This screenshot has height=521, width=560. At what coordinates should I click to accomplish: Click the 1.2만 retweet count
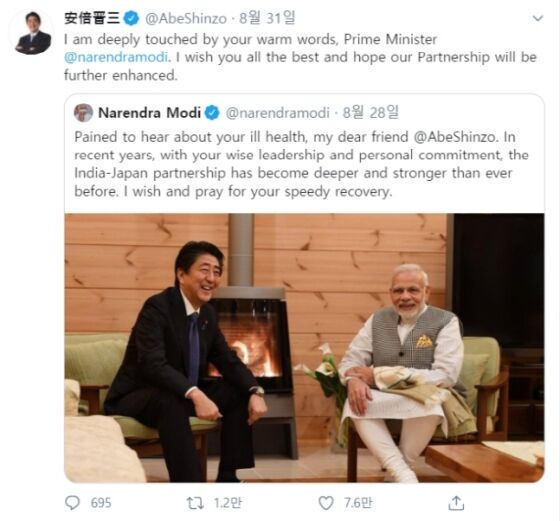coord(228,503)
